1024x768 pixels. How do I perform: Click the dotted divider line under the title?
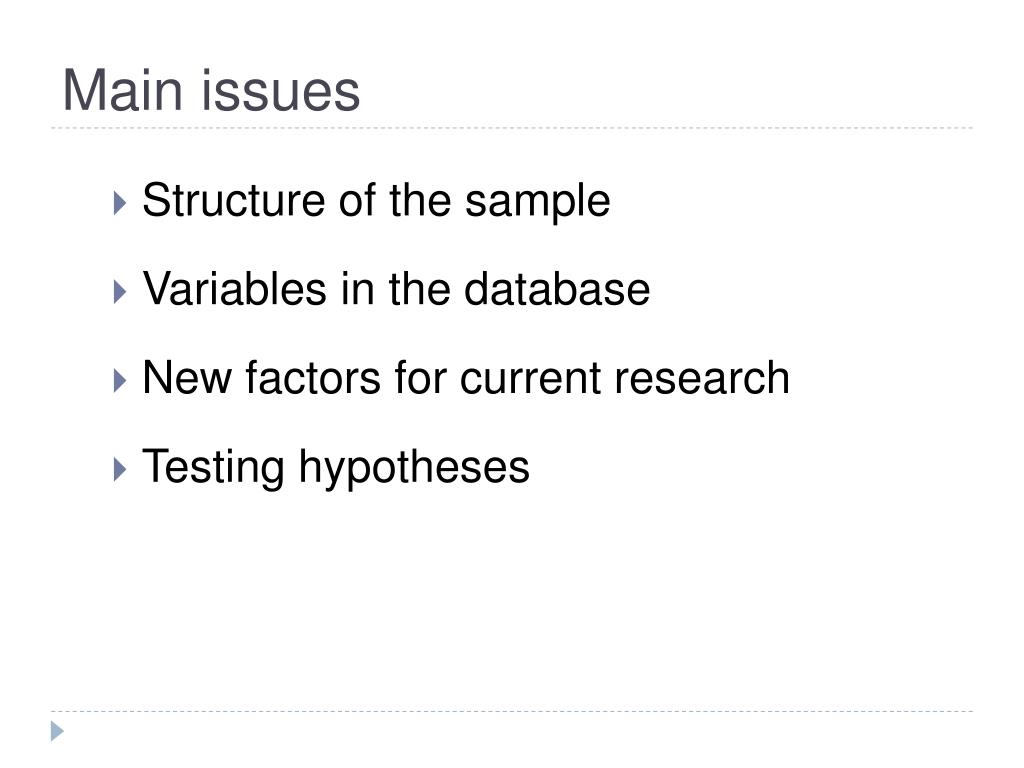pyautogui.click(x=512, y=128)
